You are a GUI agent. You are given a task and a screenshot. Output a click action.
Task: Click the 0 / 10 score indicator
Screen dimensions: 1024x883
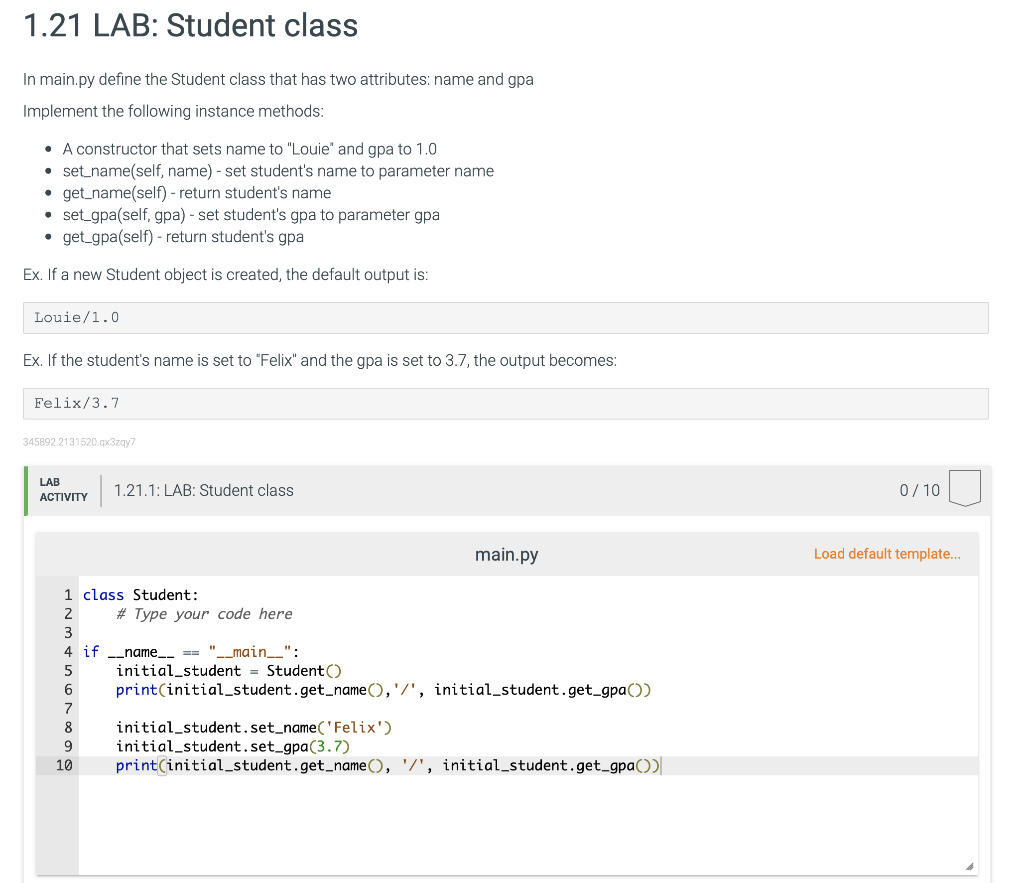click(919, 490)
